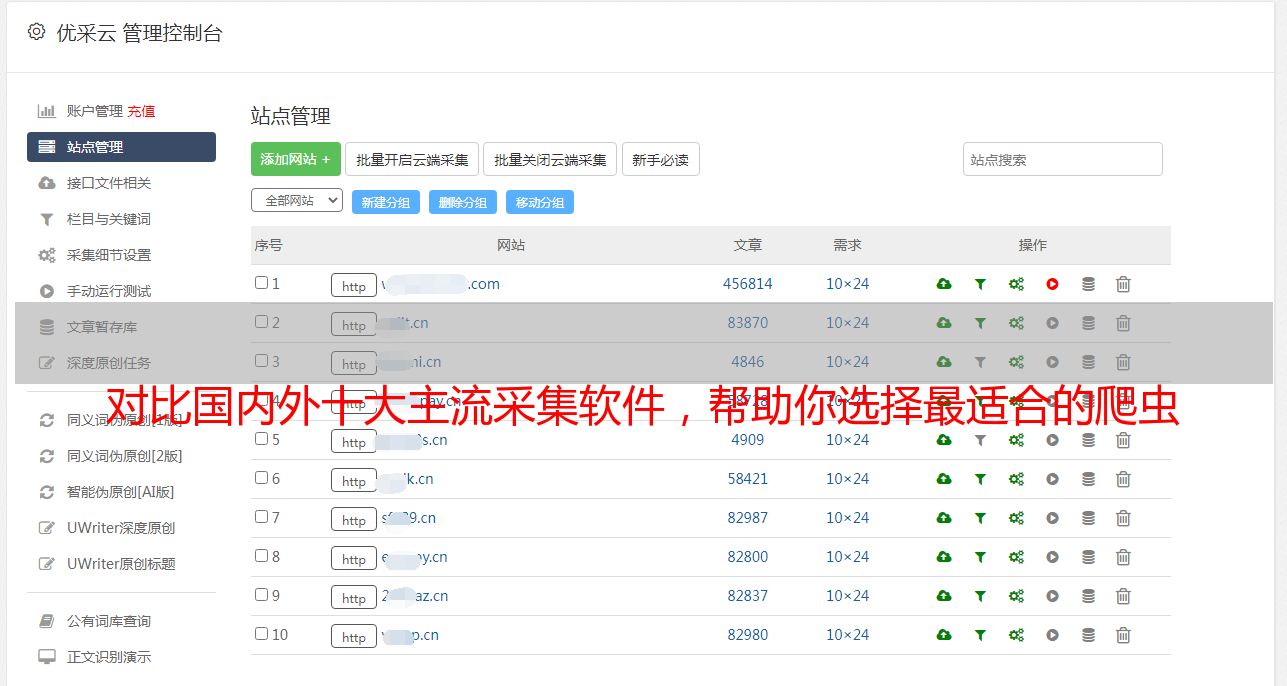Click the database stack icon in row 9
Image resolution: width=1287 pixels, height=686 pixels.
pyautogui.click(x=1088, y=596)
